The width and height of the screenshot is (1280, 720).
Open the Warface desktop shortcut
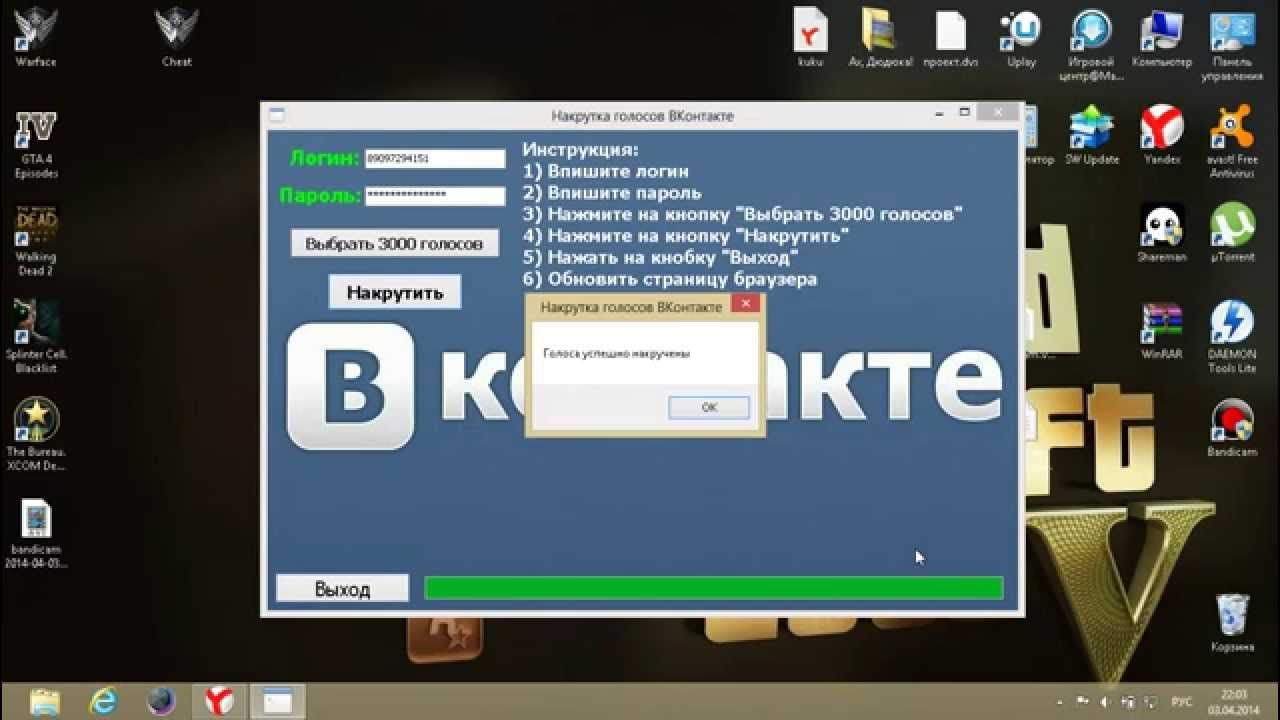pyautogui.click(x=36, y=36)
